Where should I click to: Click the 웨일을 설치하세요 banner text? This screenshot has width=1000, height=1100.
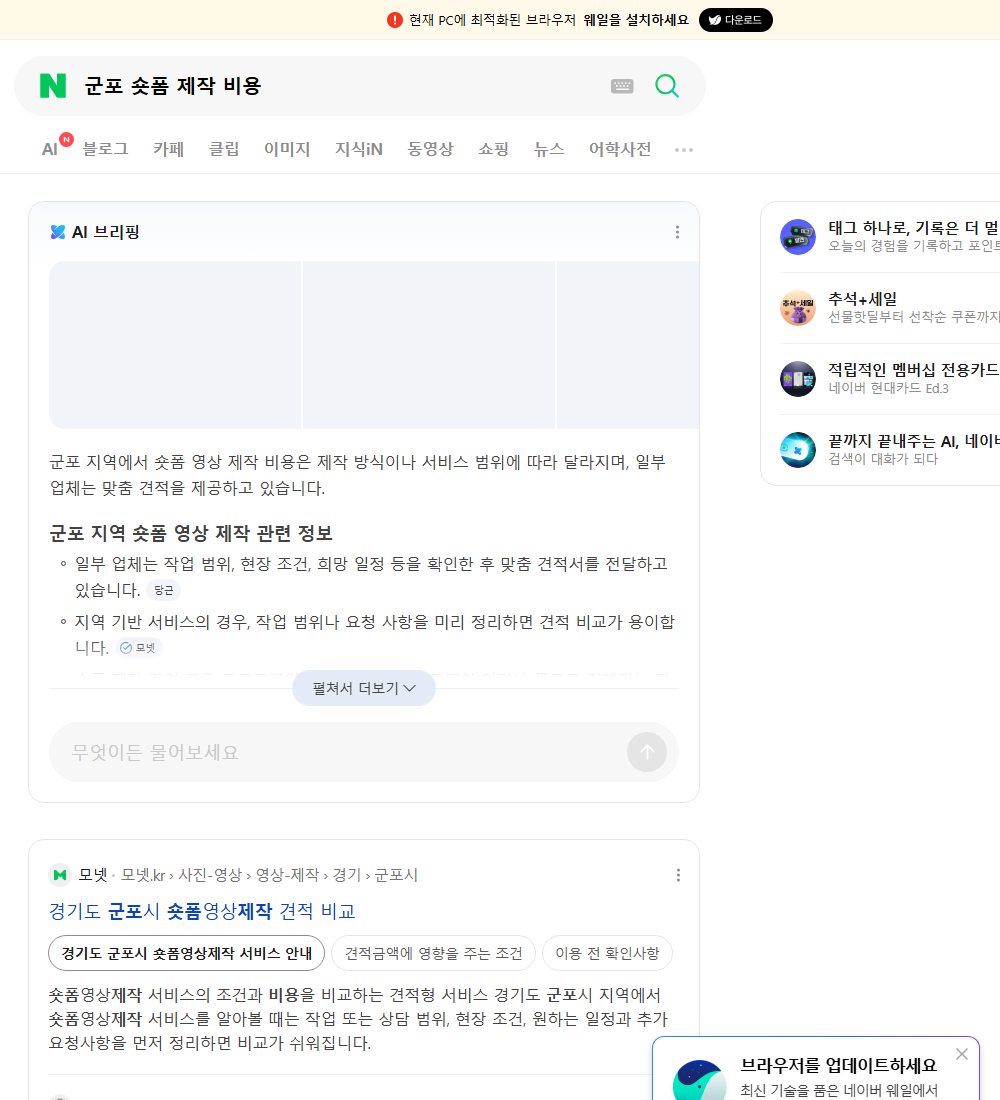(636, 20)
